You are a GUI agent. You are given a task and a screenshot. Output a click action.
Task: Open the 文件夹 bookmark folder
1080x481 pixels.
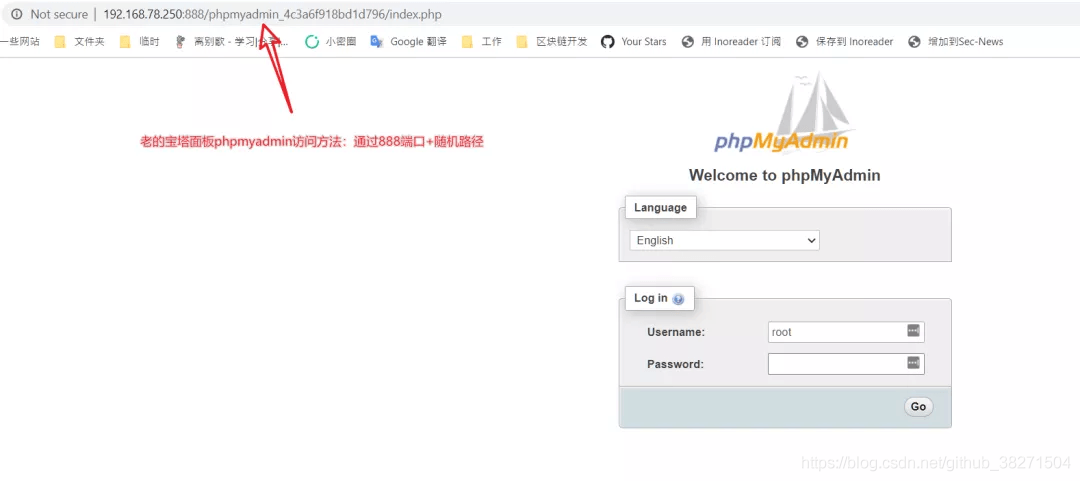(x=79, y=41)
